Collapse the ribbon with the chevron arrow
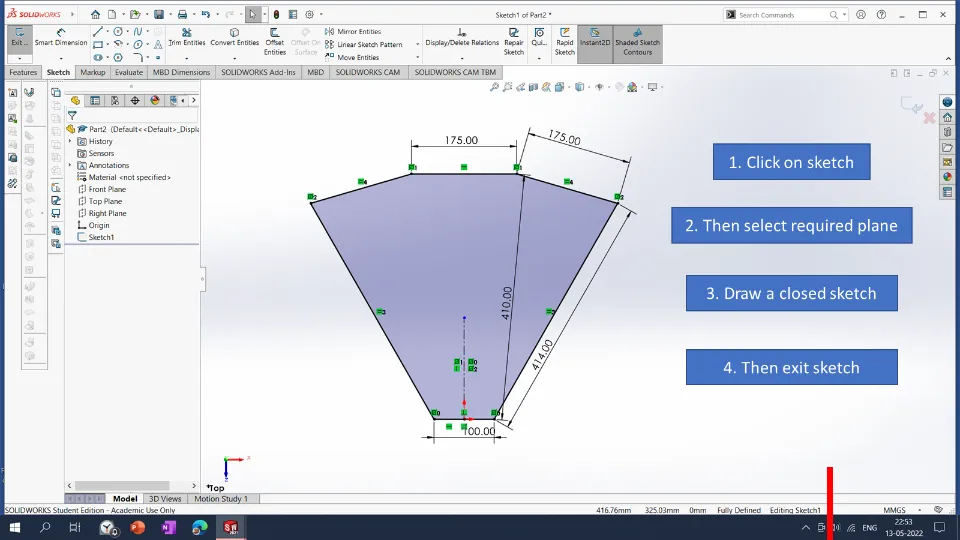960x540 pixels. point(948,59)
